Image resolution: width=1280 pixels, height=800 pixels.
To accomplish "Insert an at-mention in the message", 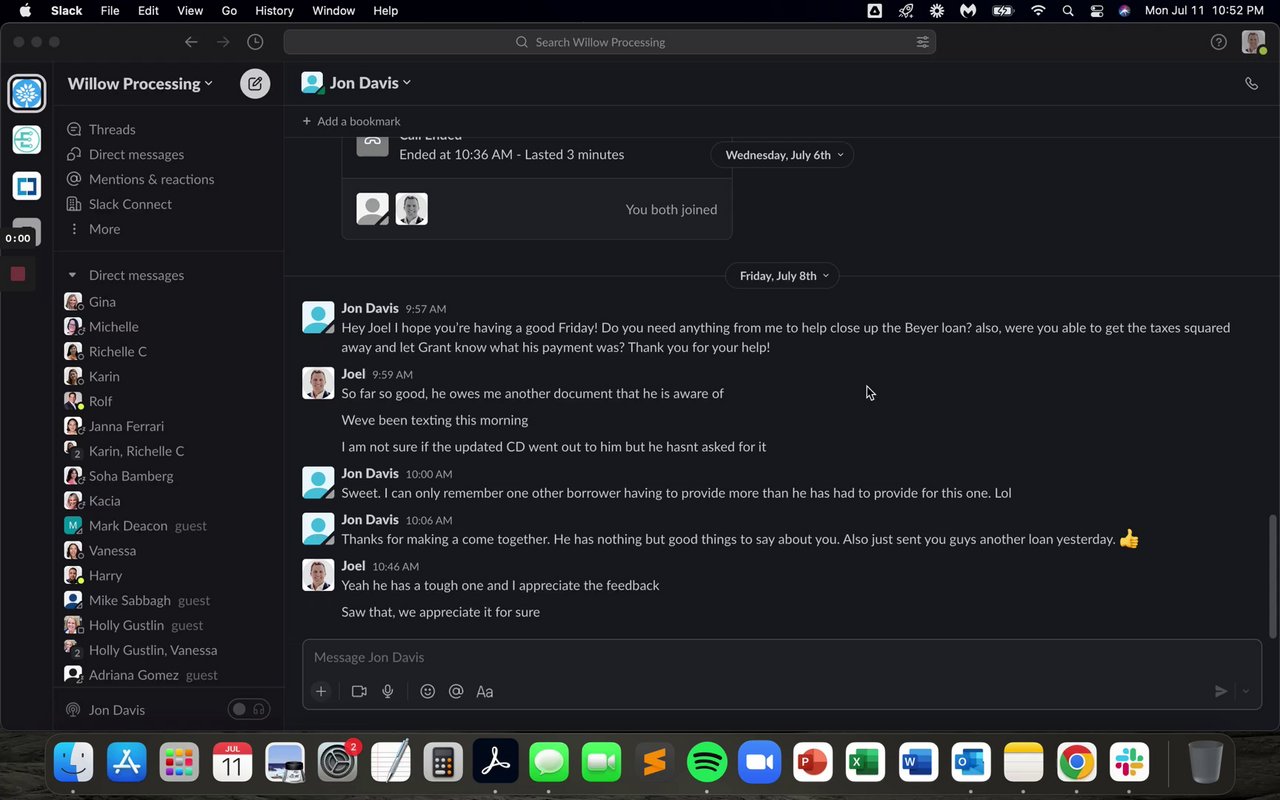I will click(456, 691).
